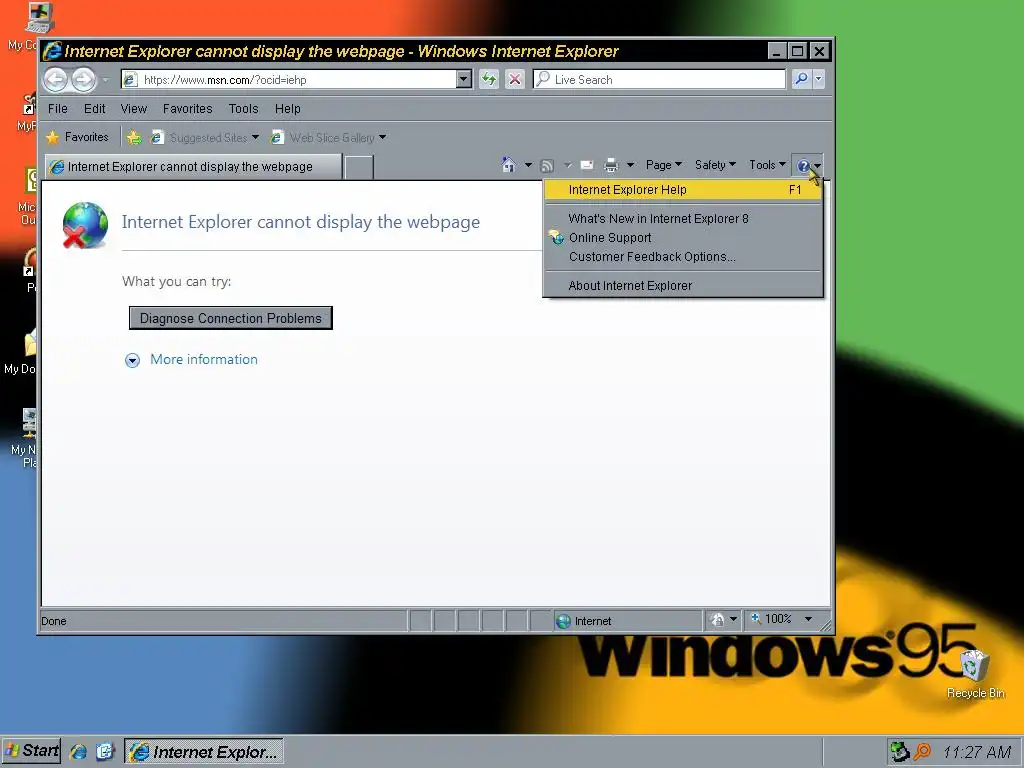Screen dimensions: 1024x768
Task: Open the Safety command bar menu
Action: [x=715, y=165]
